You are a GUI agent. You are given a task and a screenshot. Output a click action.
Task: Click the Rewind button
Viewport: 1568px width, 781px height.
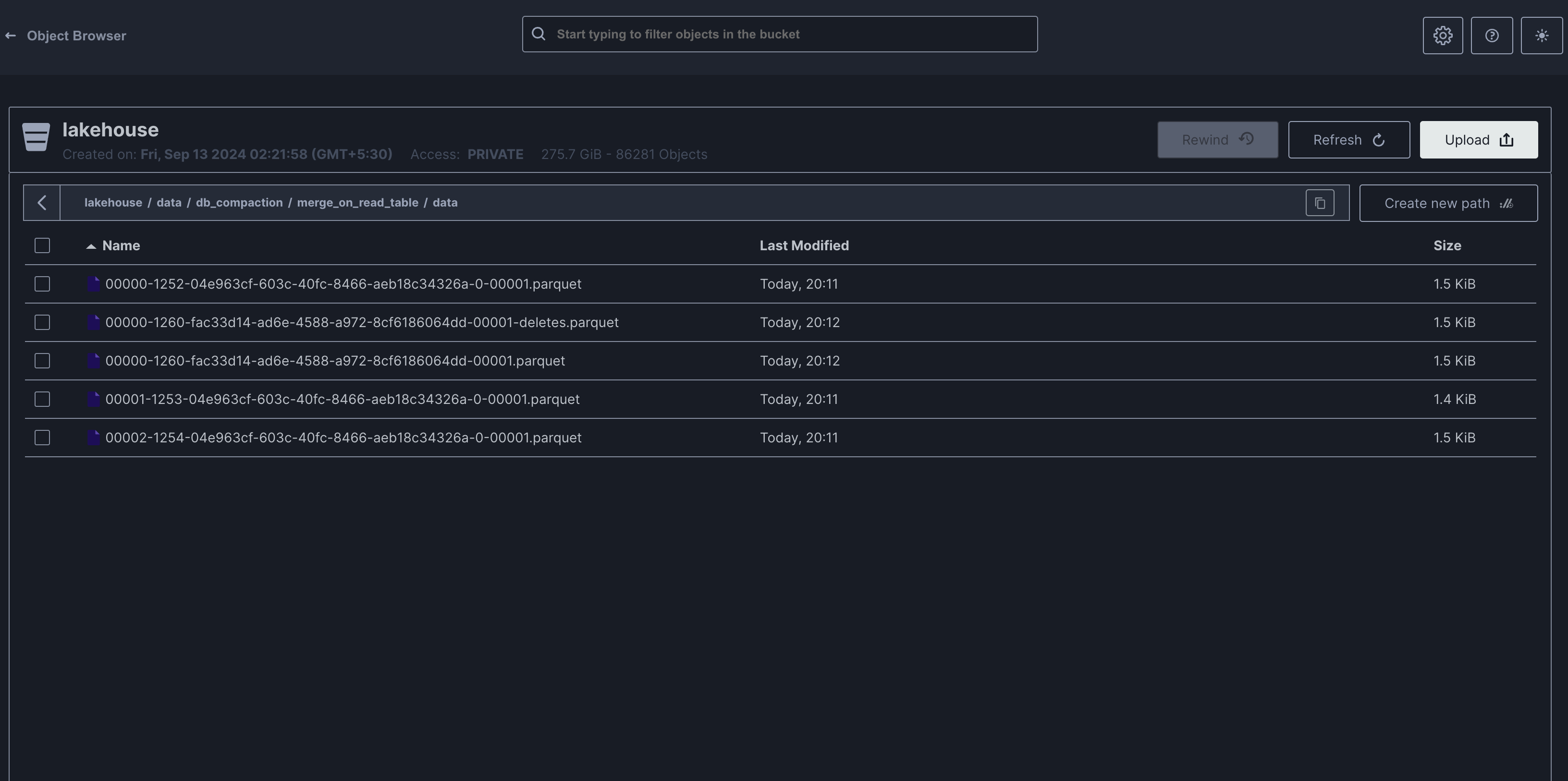pyautogui.click(x=1217, y=139)
